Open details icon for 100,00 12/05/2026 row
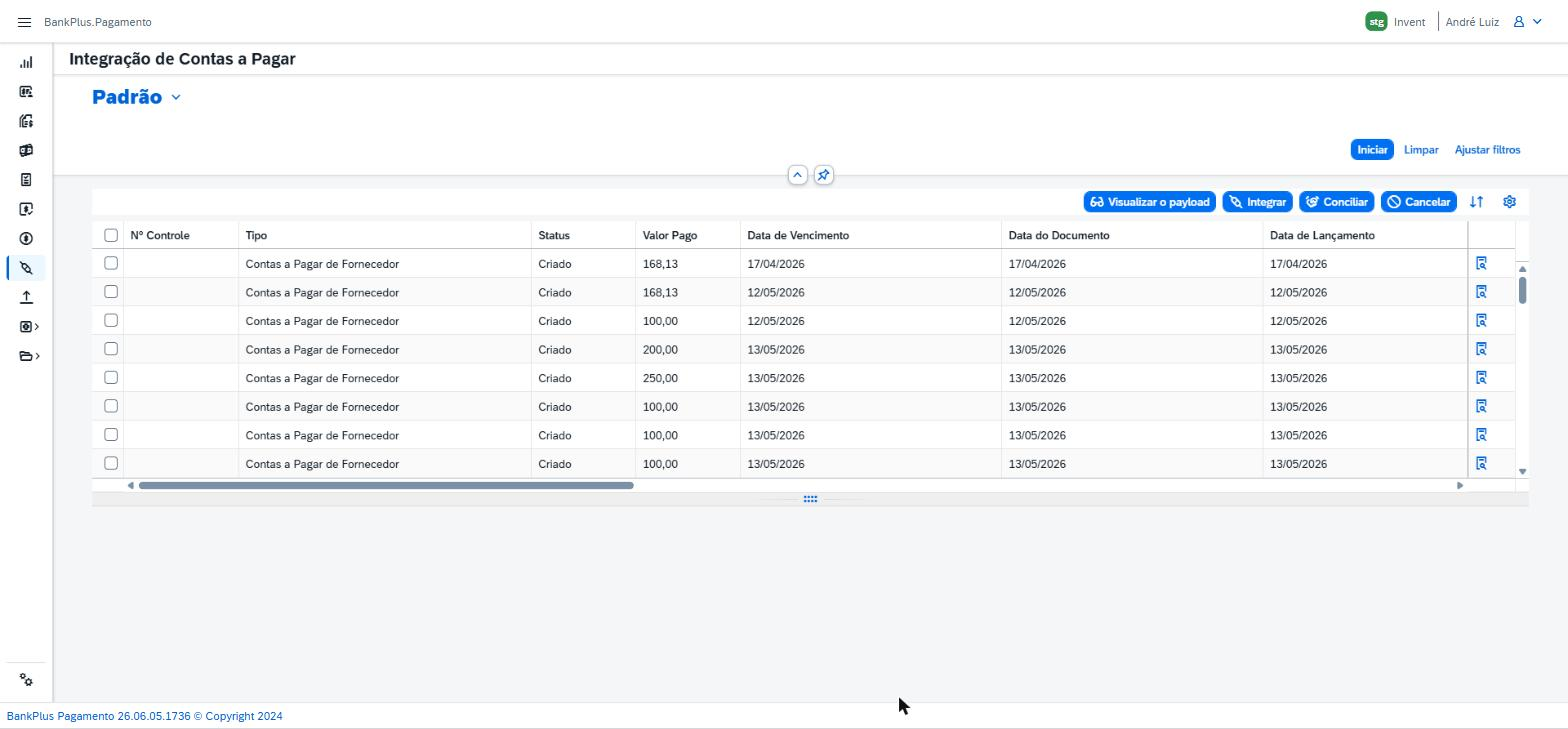This screenshot has height=729, width=1568. tap(1481, 321)
